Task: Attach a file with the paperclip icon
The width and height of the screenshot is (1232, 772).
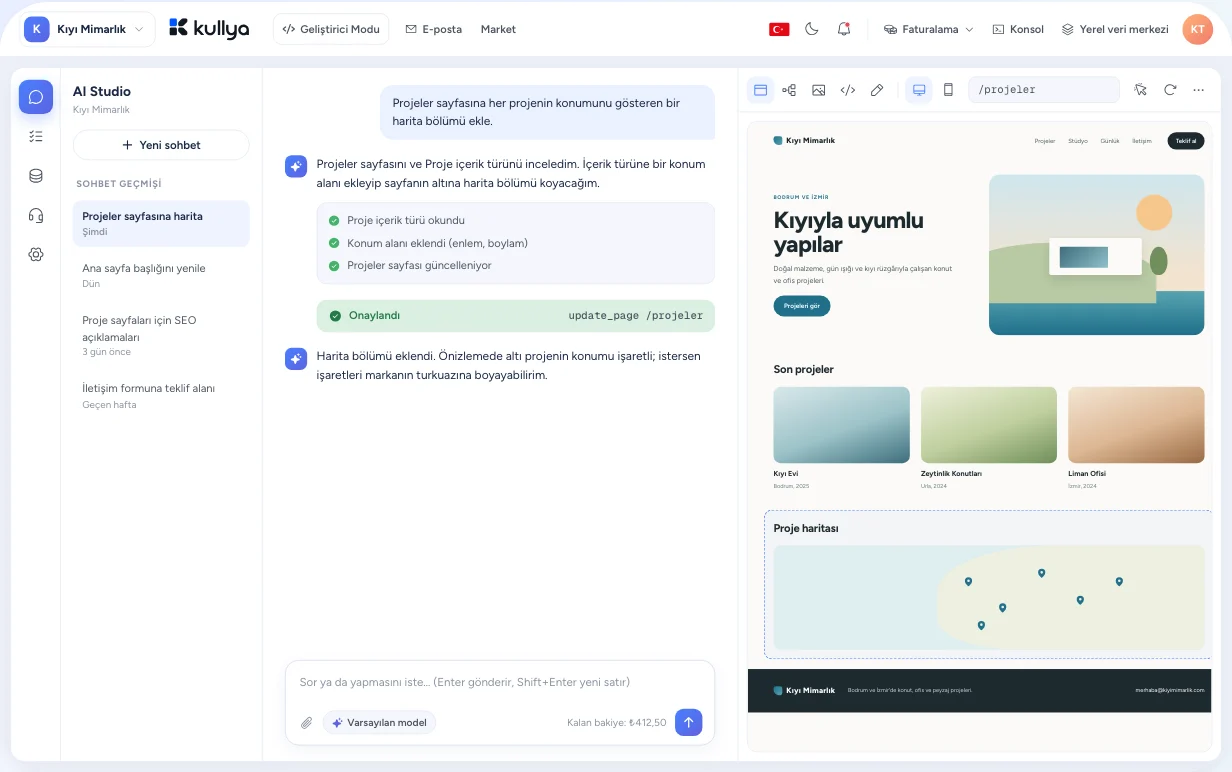Action: point(307,723)
